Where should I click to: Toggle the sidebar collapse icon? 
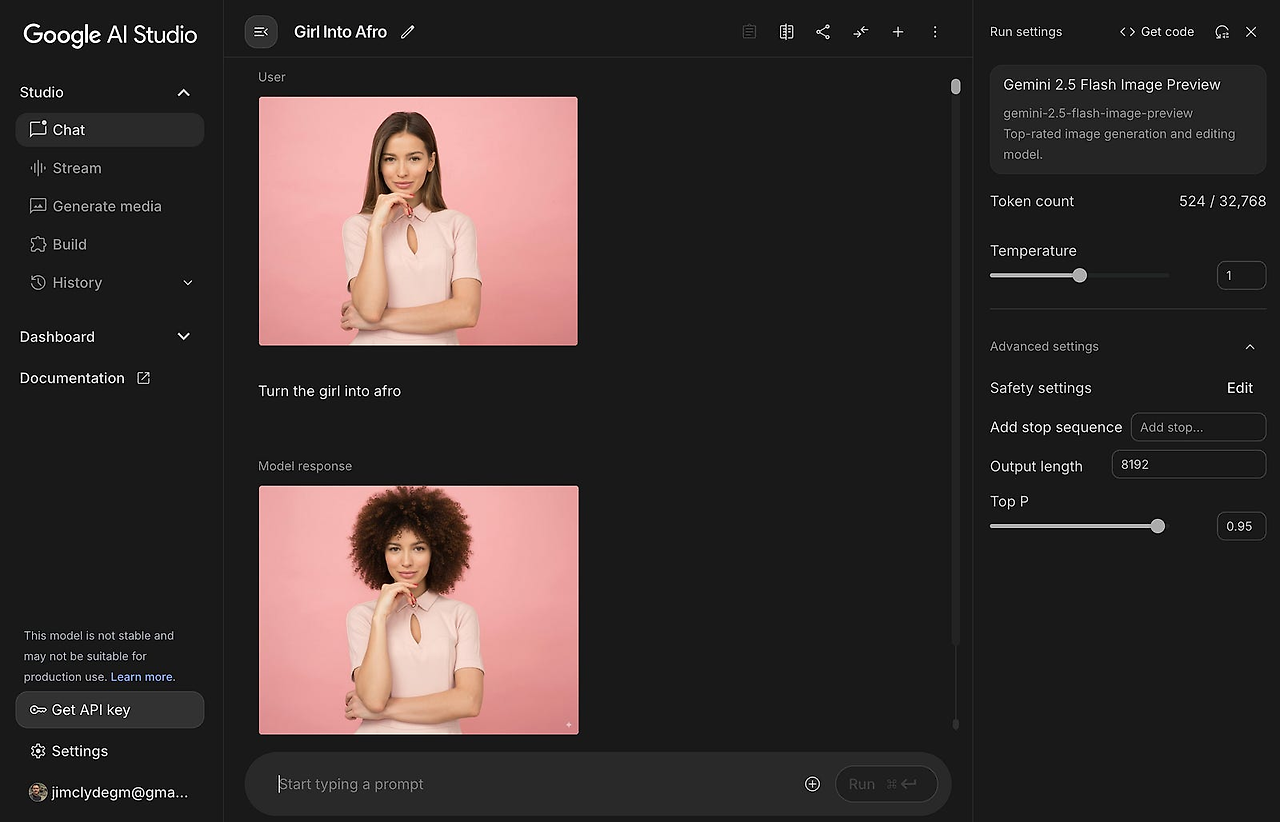tap(261, 32)
